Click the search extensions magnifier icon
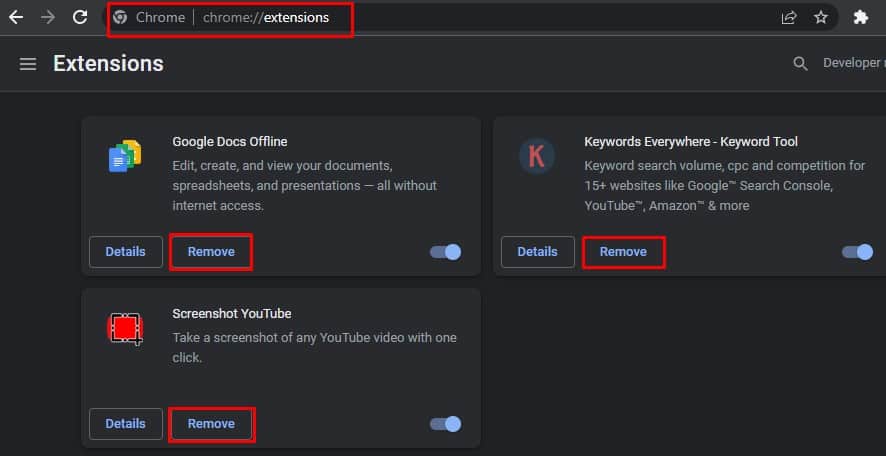This screenshot has height=456, width=886. point(800,63)
